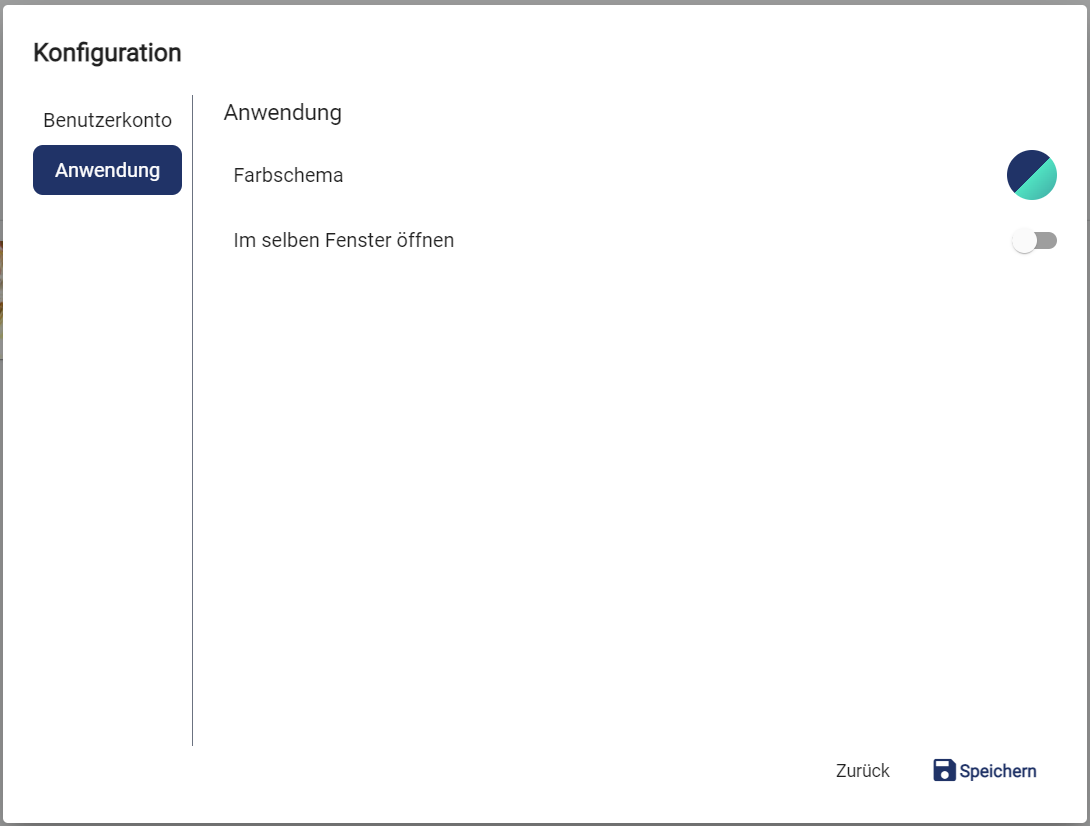1090x826 pixels.
Task: Click the Farbschema color scheme circle
Action: coord(1031,175)
